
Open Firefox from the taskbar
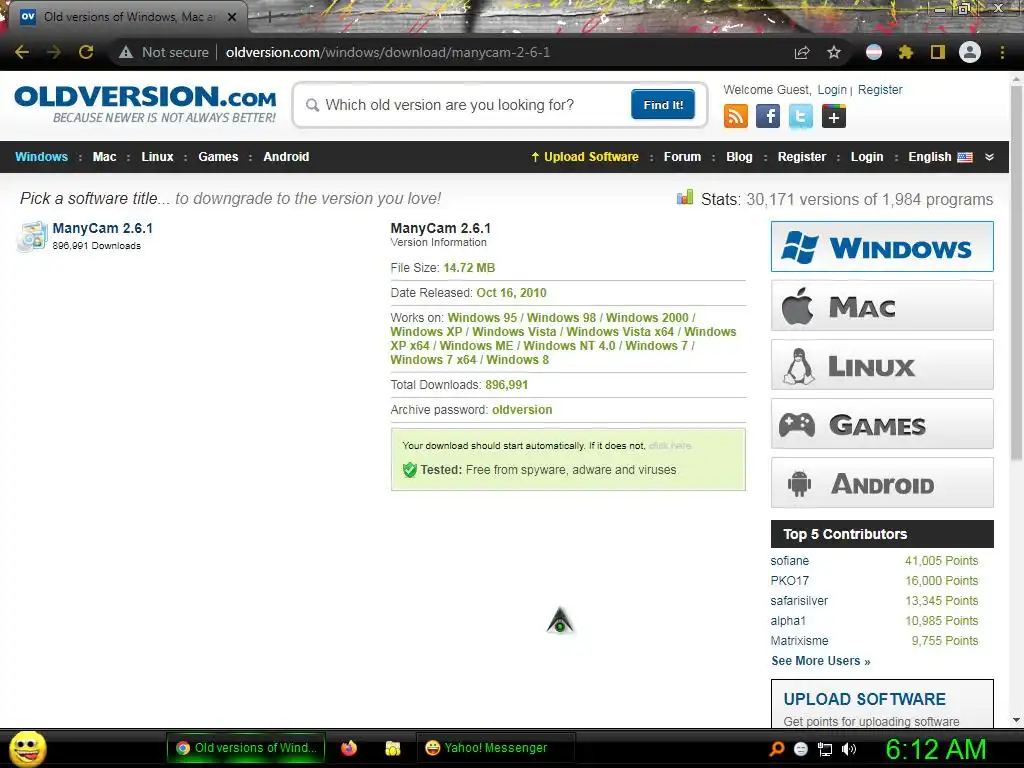click(349, 748)
